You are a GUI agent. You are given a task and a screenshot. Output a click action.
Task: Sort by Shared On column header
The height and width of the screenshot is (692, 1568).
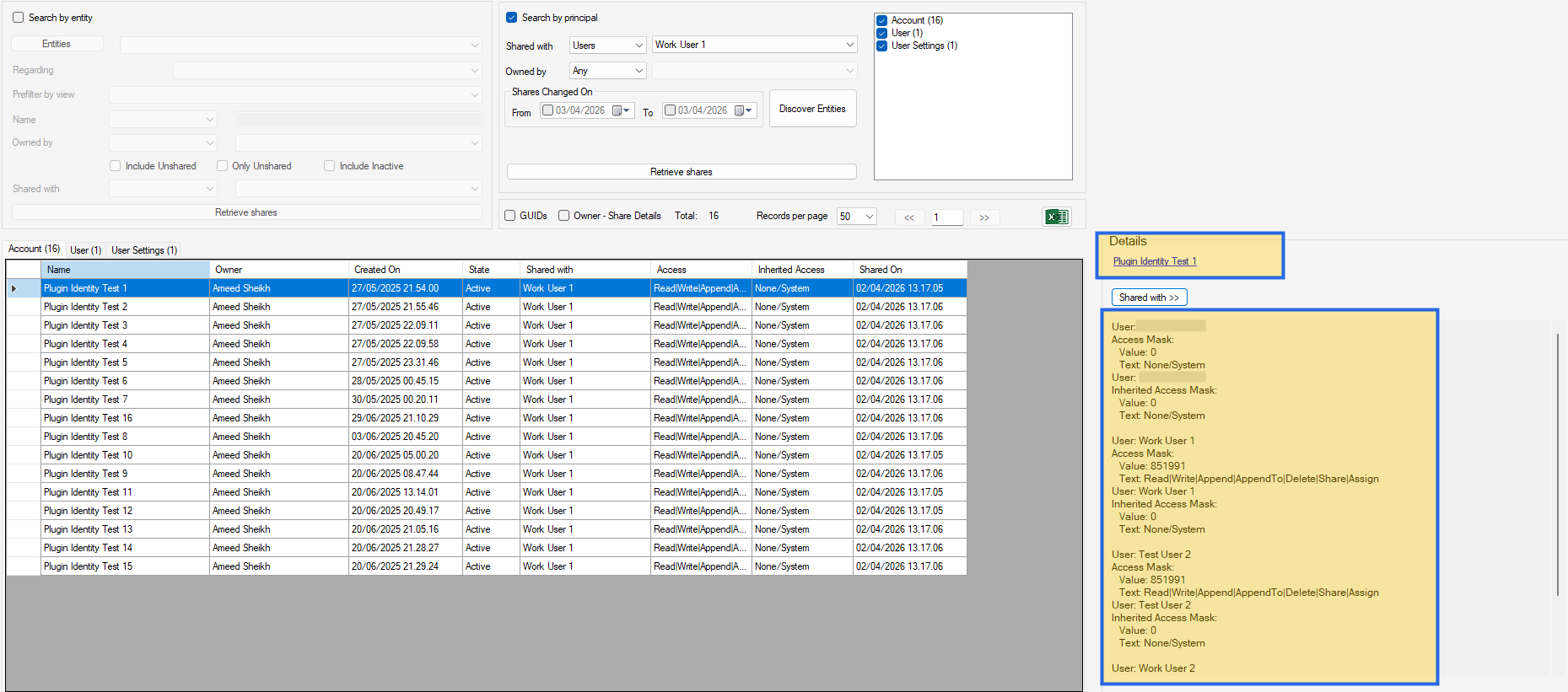click(x=910, y=270)
